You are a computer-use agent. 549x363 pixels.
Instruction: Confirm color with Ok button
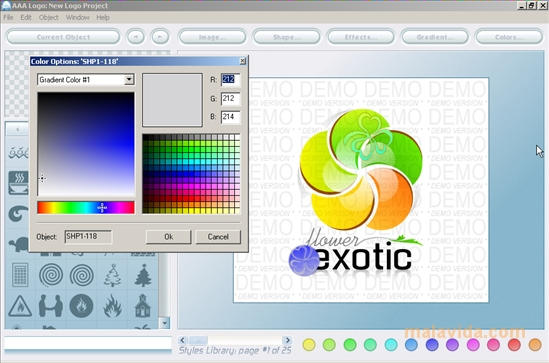click(x=168, y=237)
